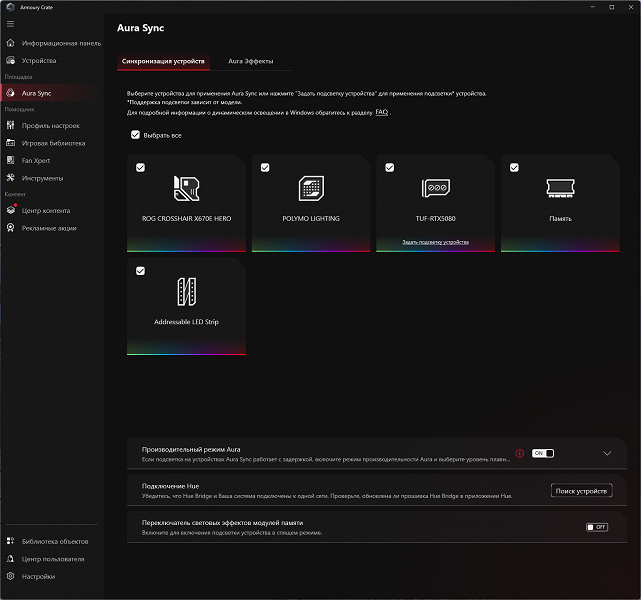Click the Переключатель световых эффектов модулей памяти title
Viewport: 641px width, 600px height.
point(222,523)
